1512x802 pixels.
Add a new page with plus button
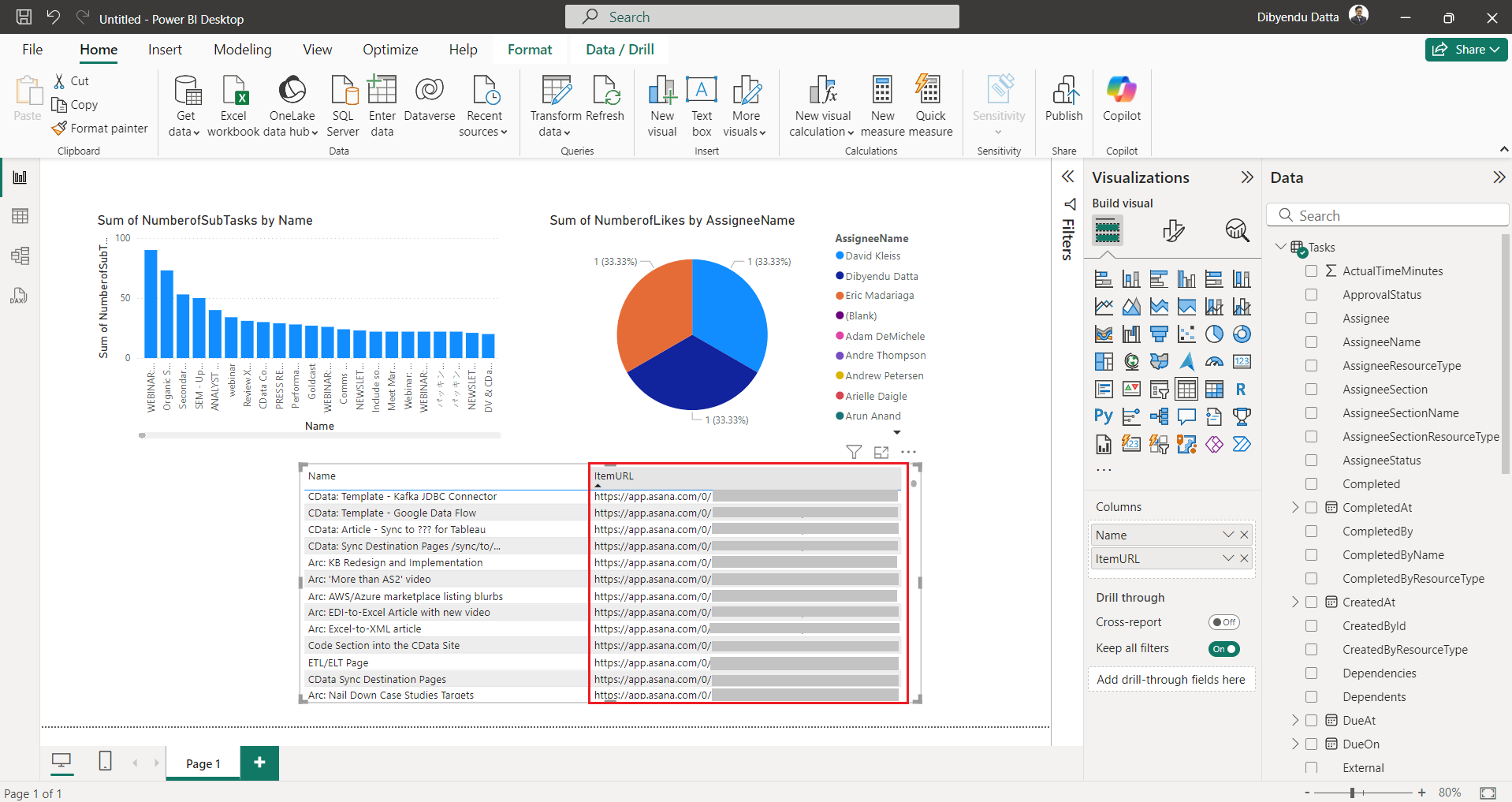(x=259, y=763)
